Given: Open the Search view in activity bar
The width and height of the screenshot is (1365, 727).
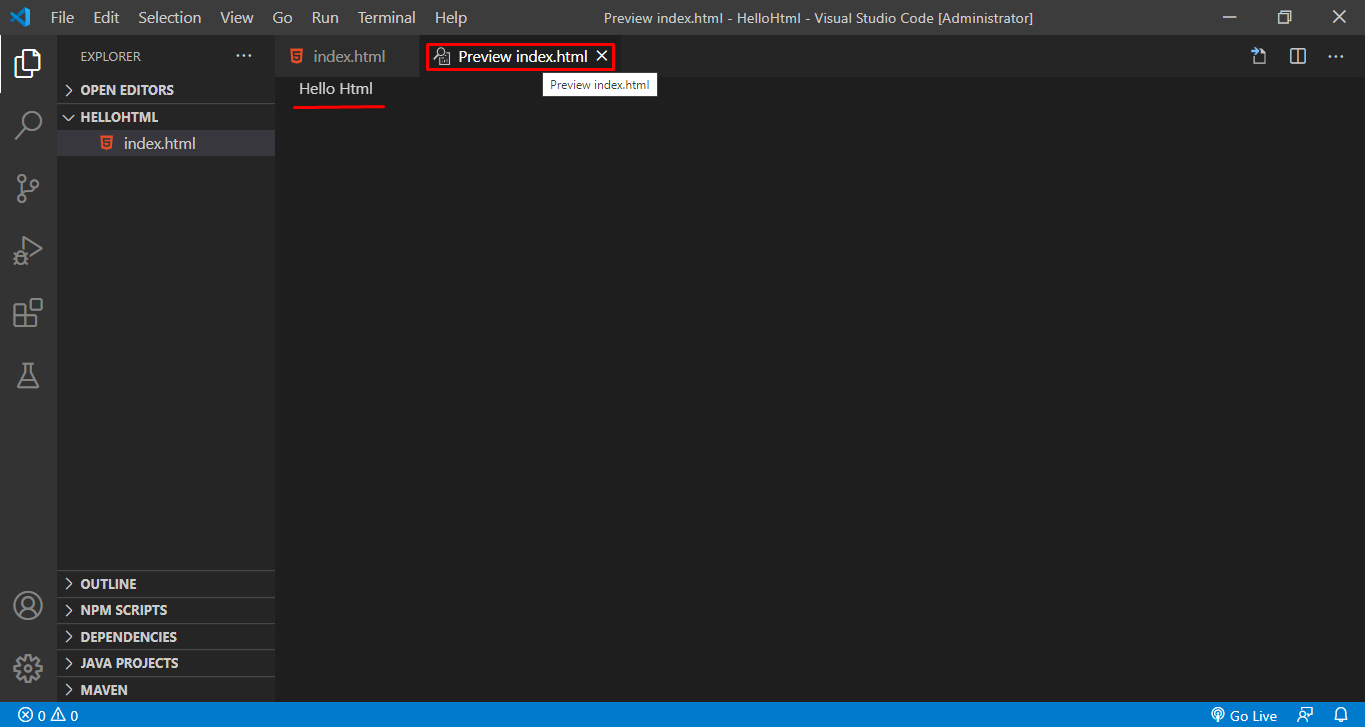Looking at the screenshot, I should click(28, 126).
